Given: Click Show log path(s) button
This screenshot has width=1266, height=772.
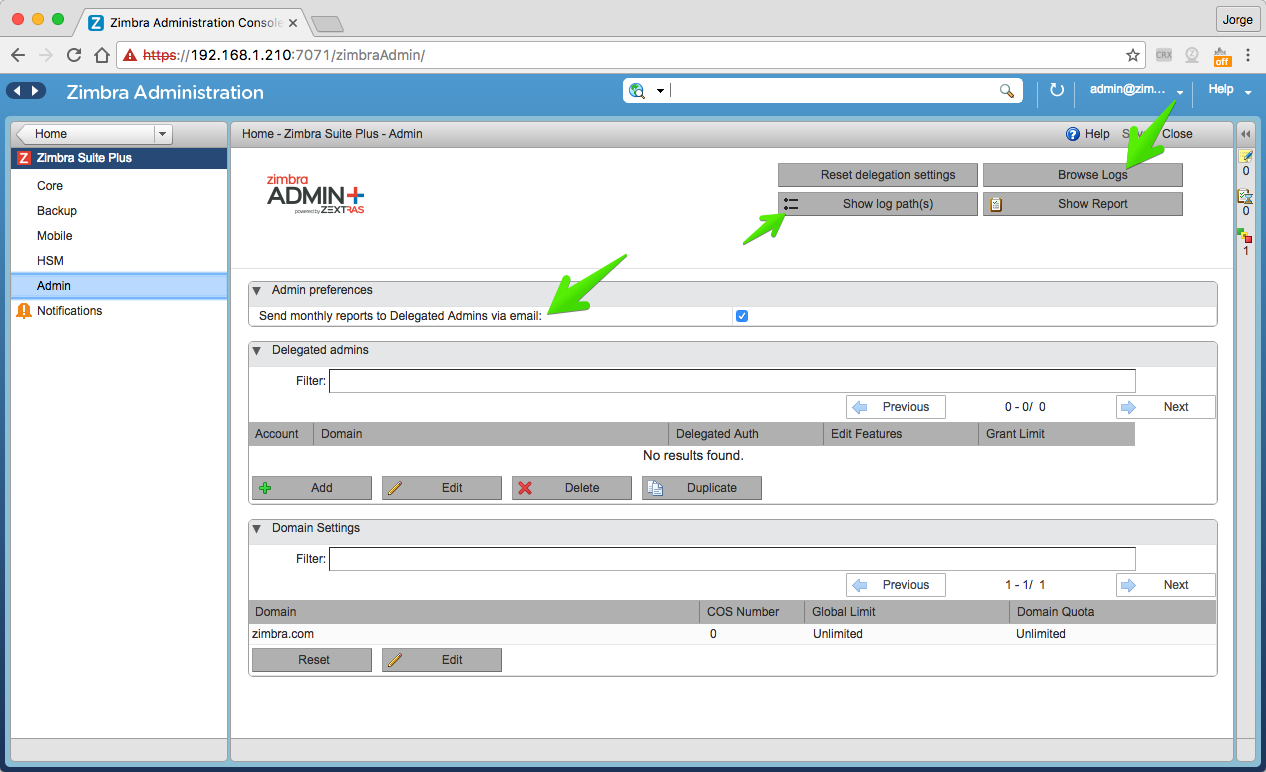Looking at the screenshot, I should point(878,204).
